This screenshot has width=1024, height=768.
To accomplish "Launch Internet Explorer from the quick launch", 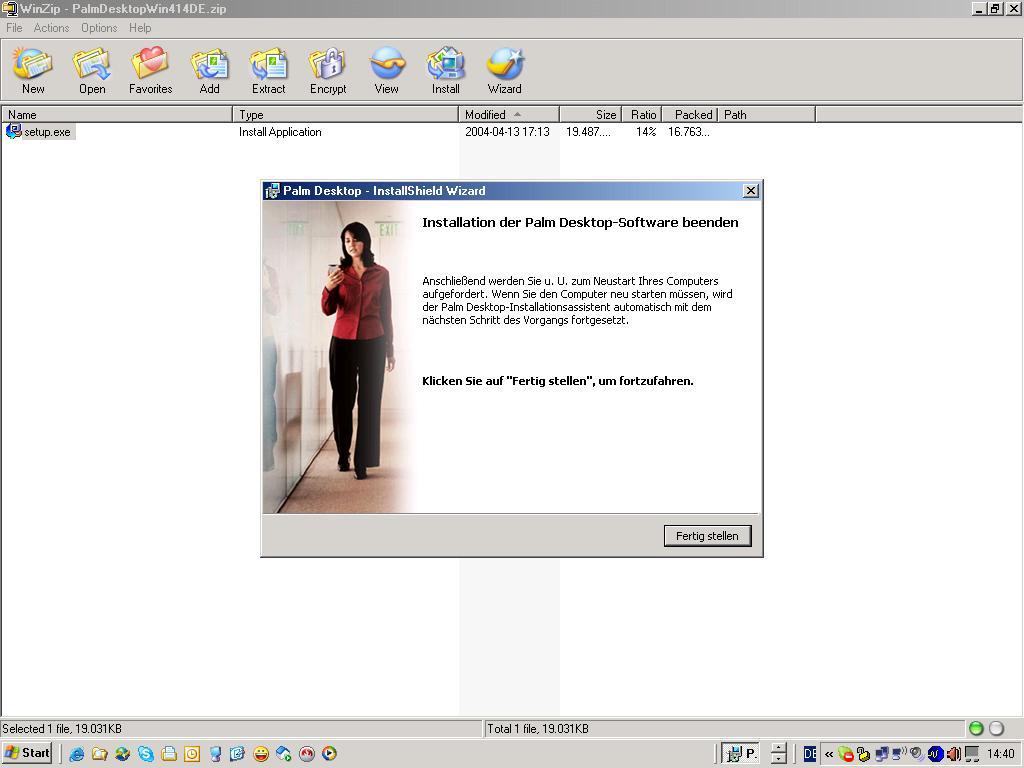I will point(77,754).
